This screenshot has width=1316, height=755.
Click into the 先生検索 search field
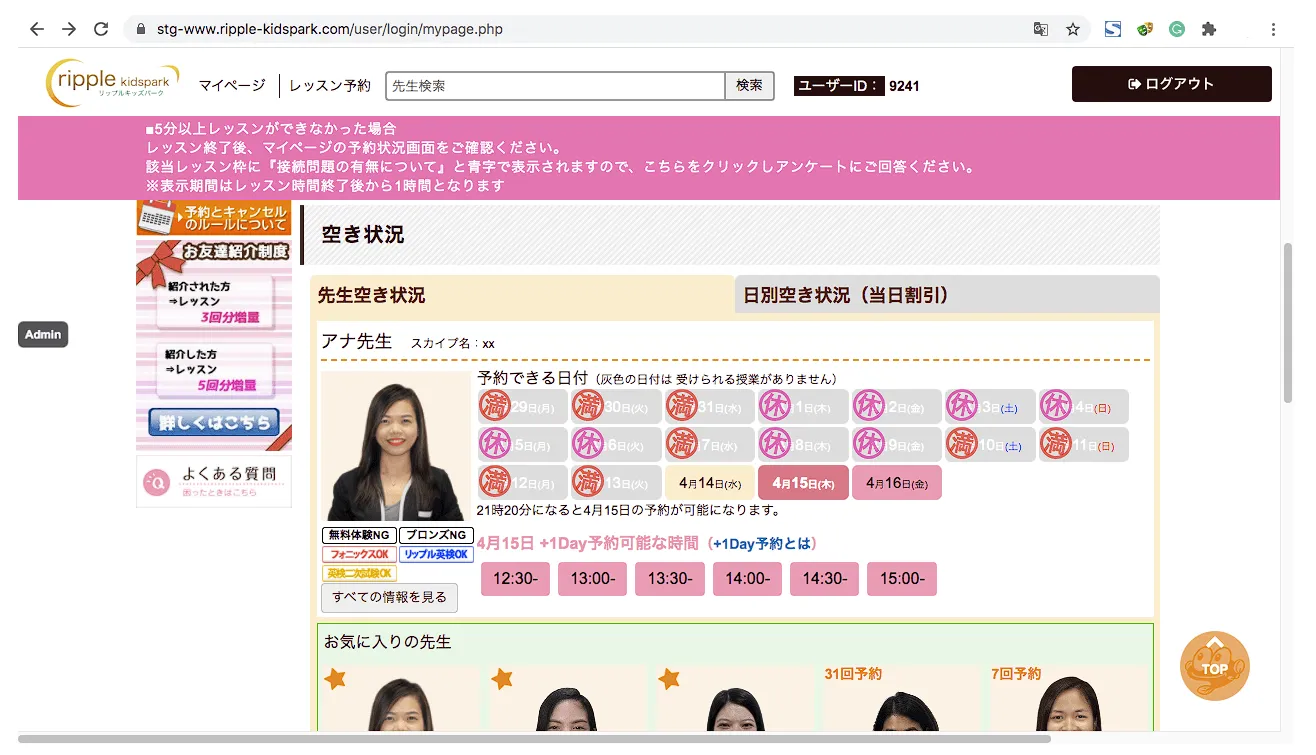[555, 86]
